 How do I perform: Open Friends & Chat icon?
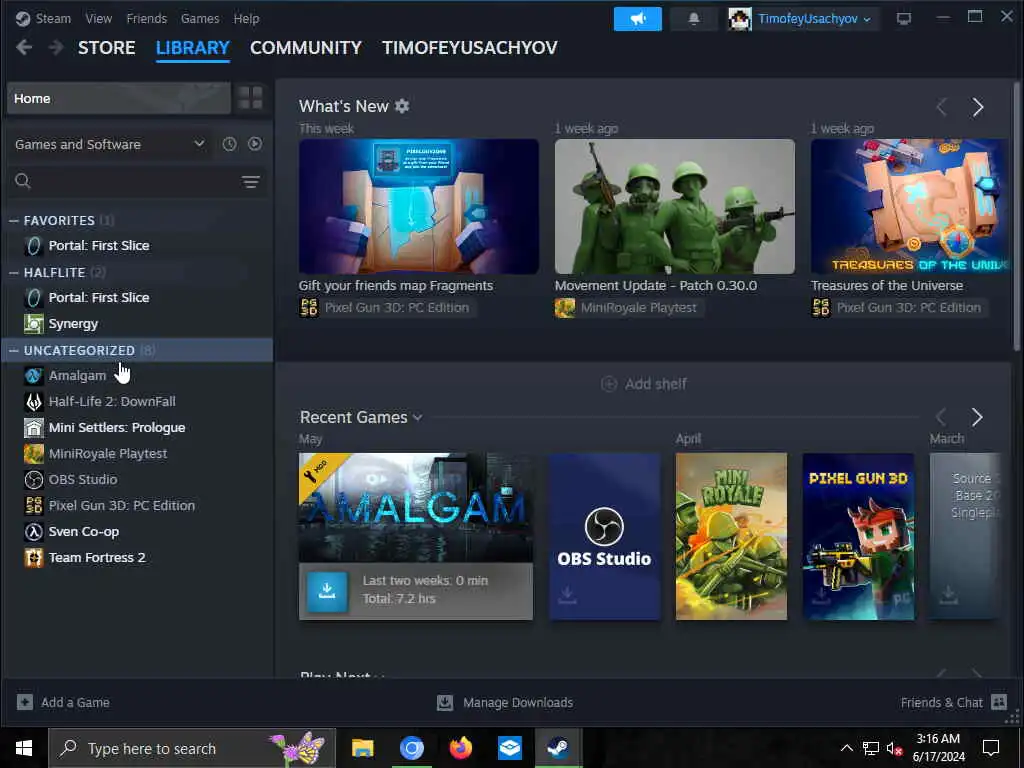click(999, 702)
